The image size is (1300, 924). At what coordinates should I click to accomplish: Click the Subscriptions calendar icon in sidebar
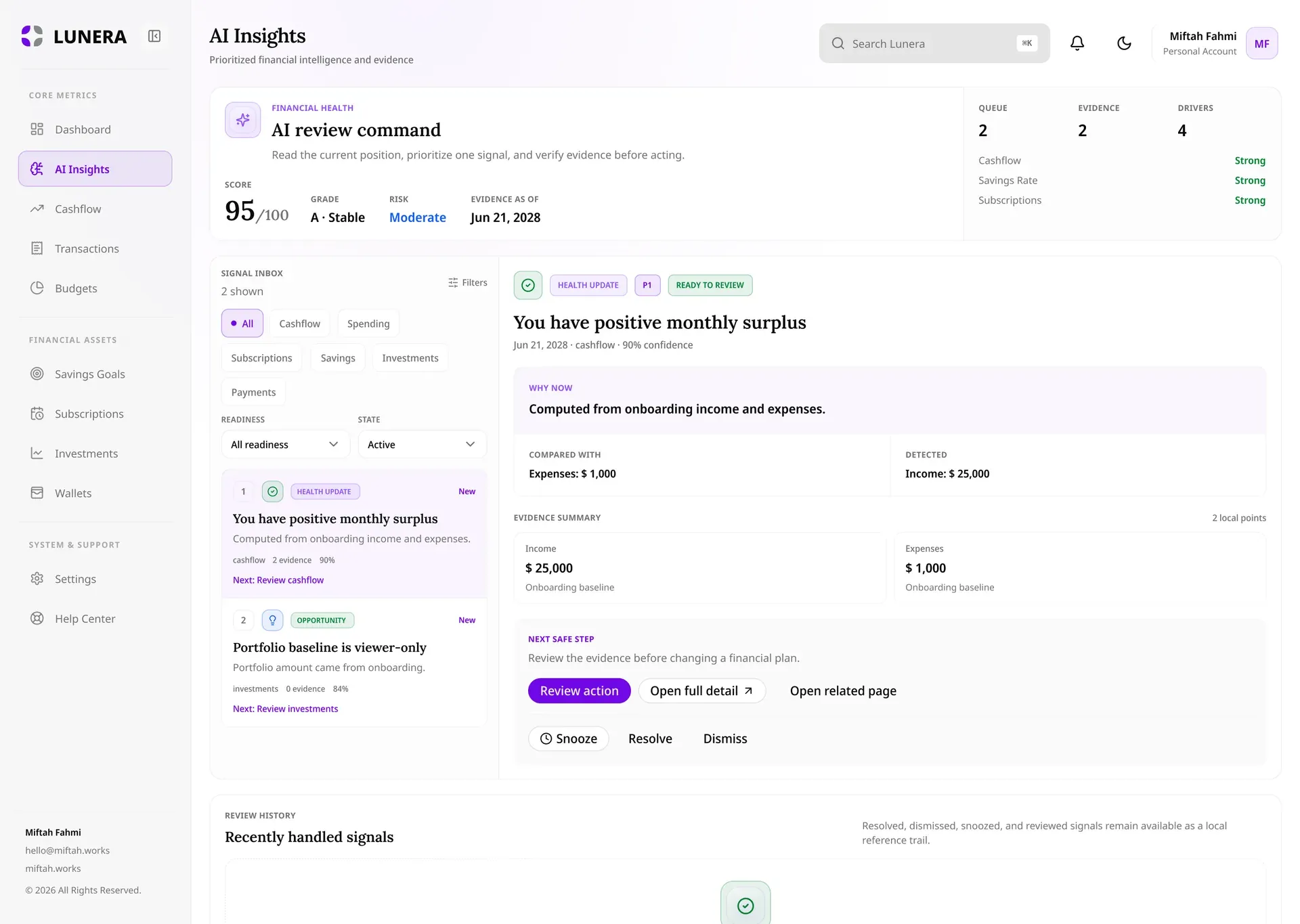[x=37, y=414]
